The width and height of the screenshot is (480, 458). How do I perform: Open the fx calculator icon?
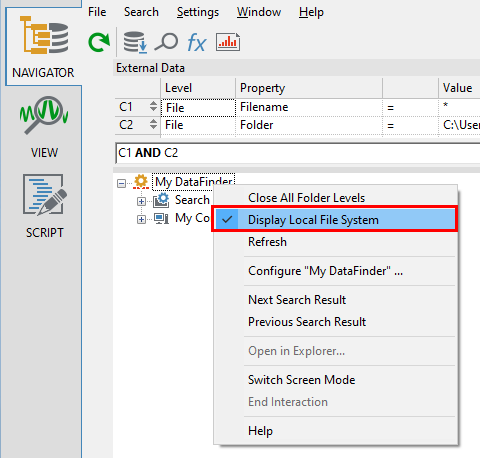click(196, 43)
